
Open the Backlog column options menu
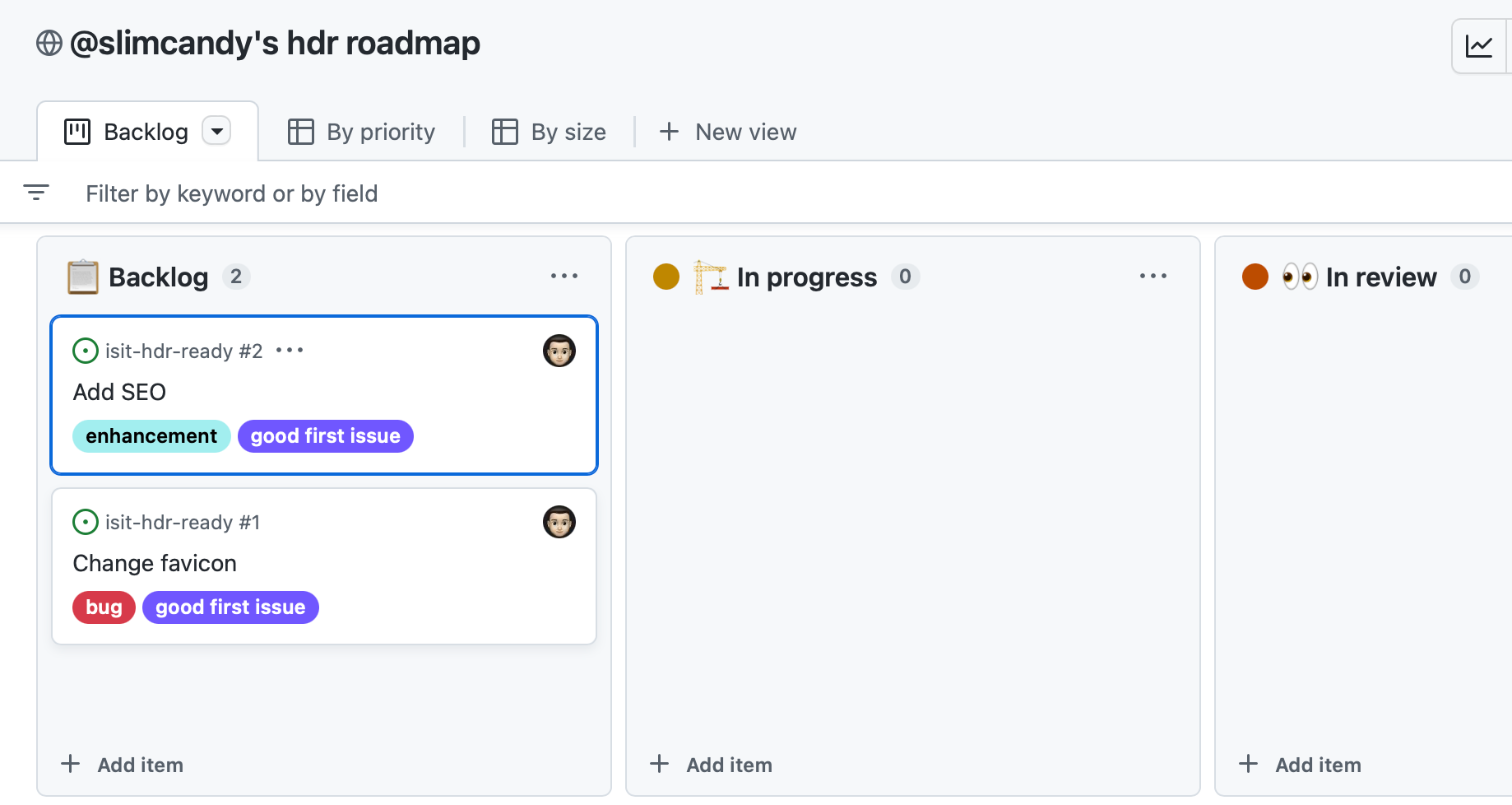tap(564, 277)
